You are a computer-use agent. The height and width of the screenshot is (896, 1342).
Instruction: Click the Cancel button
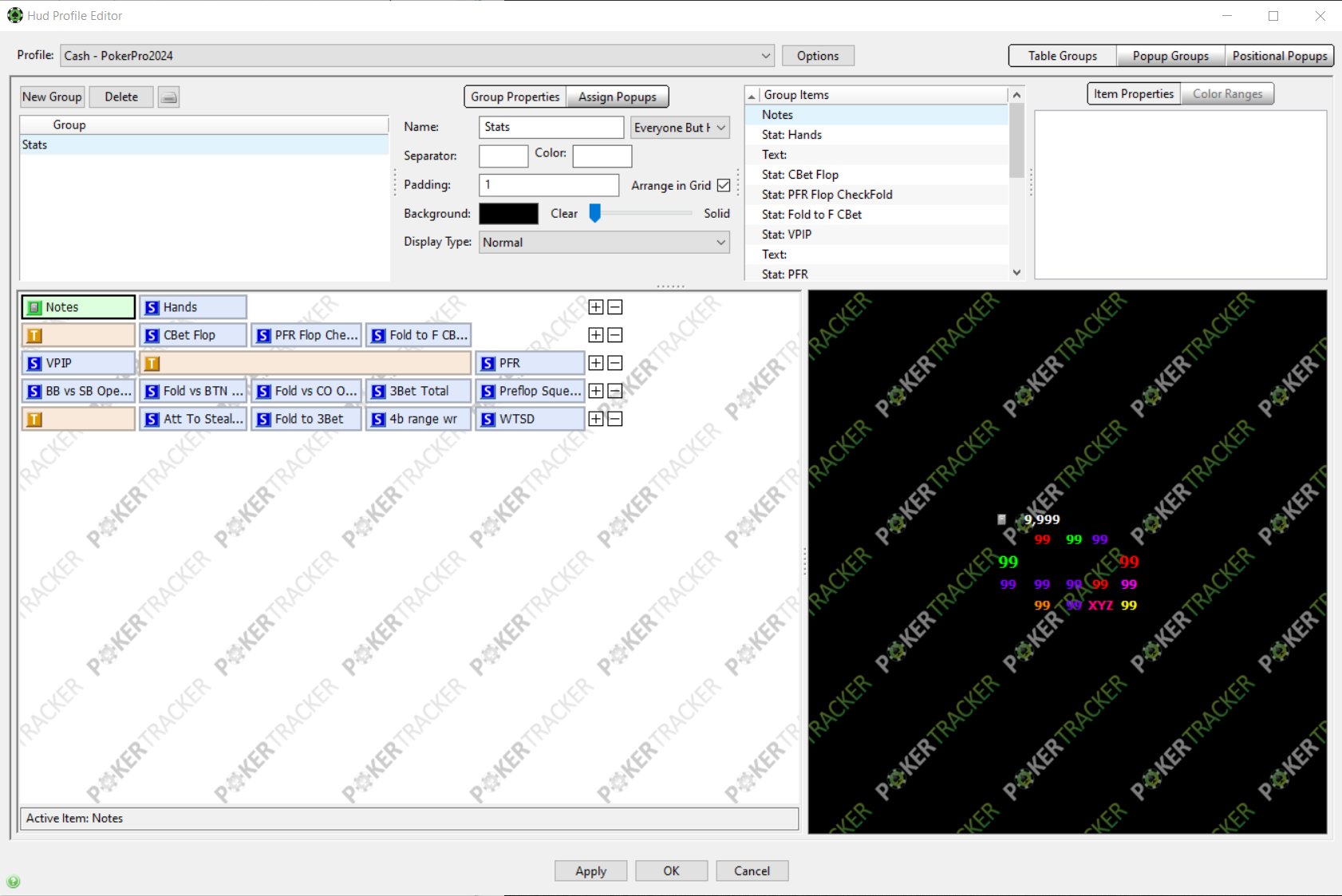coord(752,871)
